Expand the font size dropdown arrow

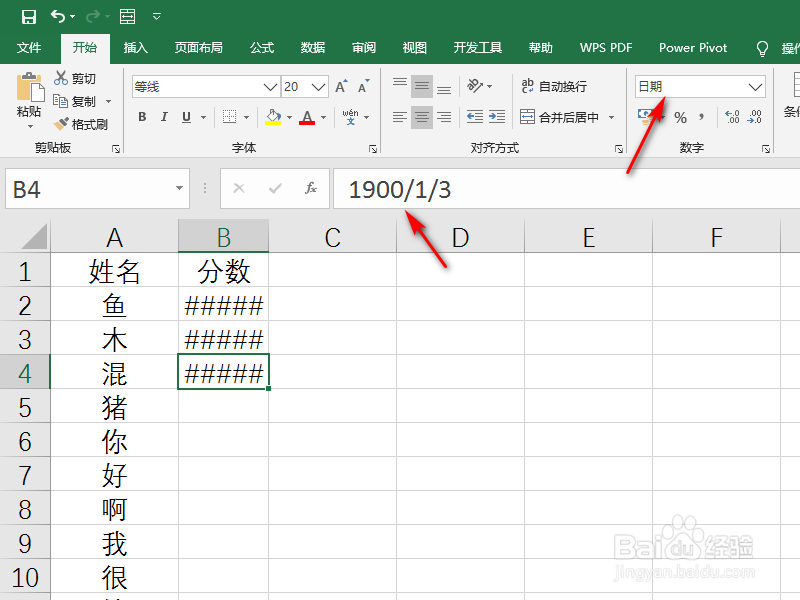[318, 87]
